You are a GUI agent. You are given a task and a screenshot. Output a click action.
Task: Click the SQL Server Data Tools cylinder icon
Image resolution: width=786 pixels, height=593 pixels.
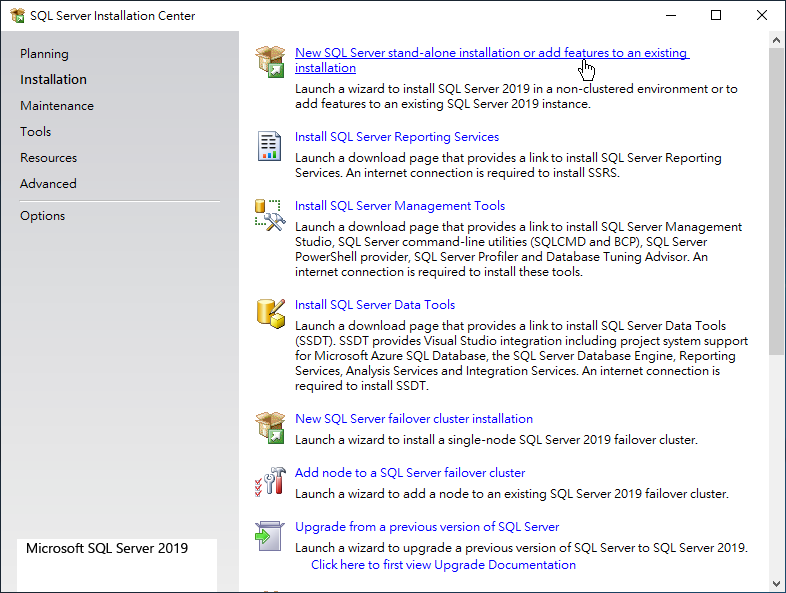click(271, 314)
